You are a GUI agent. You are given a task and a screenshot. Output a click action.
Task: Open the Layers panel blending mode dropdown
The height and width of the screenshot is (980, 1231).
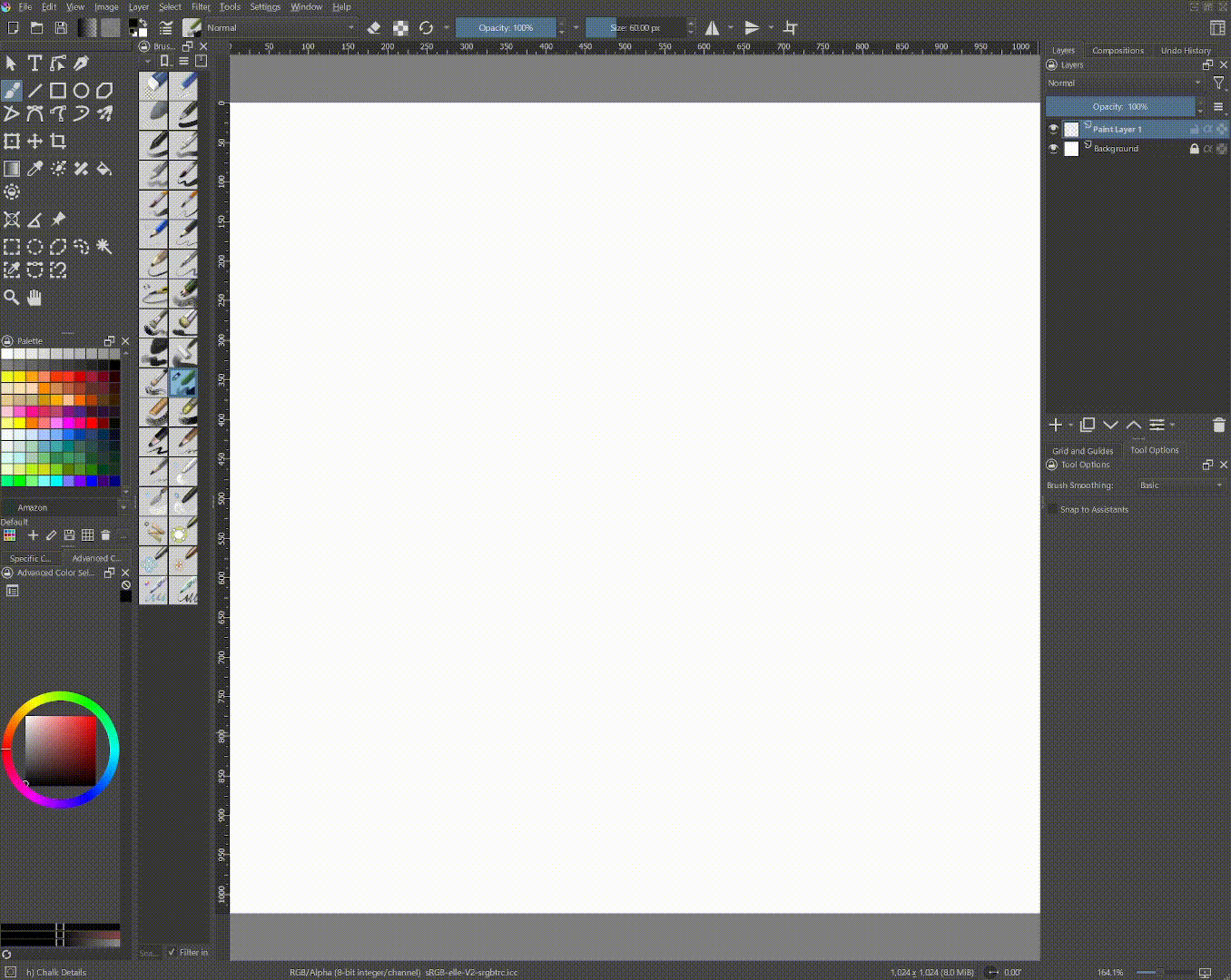coord(1125,83)
